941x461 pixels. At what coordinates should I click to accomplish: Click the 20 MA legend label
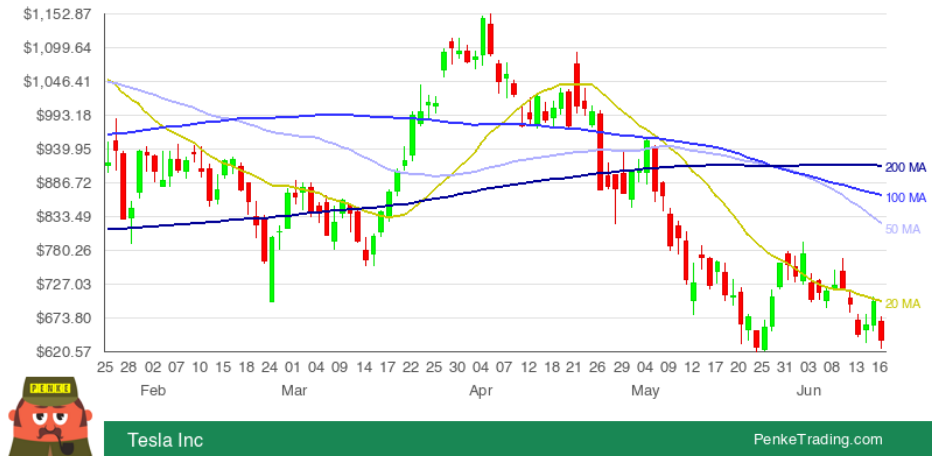(903, 304)
